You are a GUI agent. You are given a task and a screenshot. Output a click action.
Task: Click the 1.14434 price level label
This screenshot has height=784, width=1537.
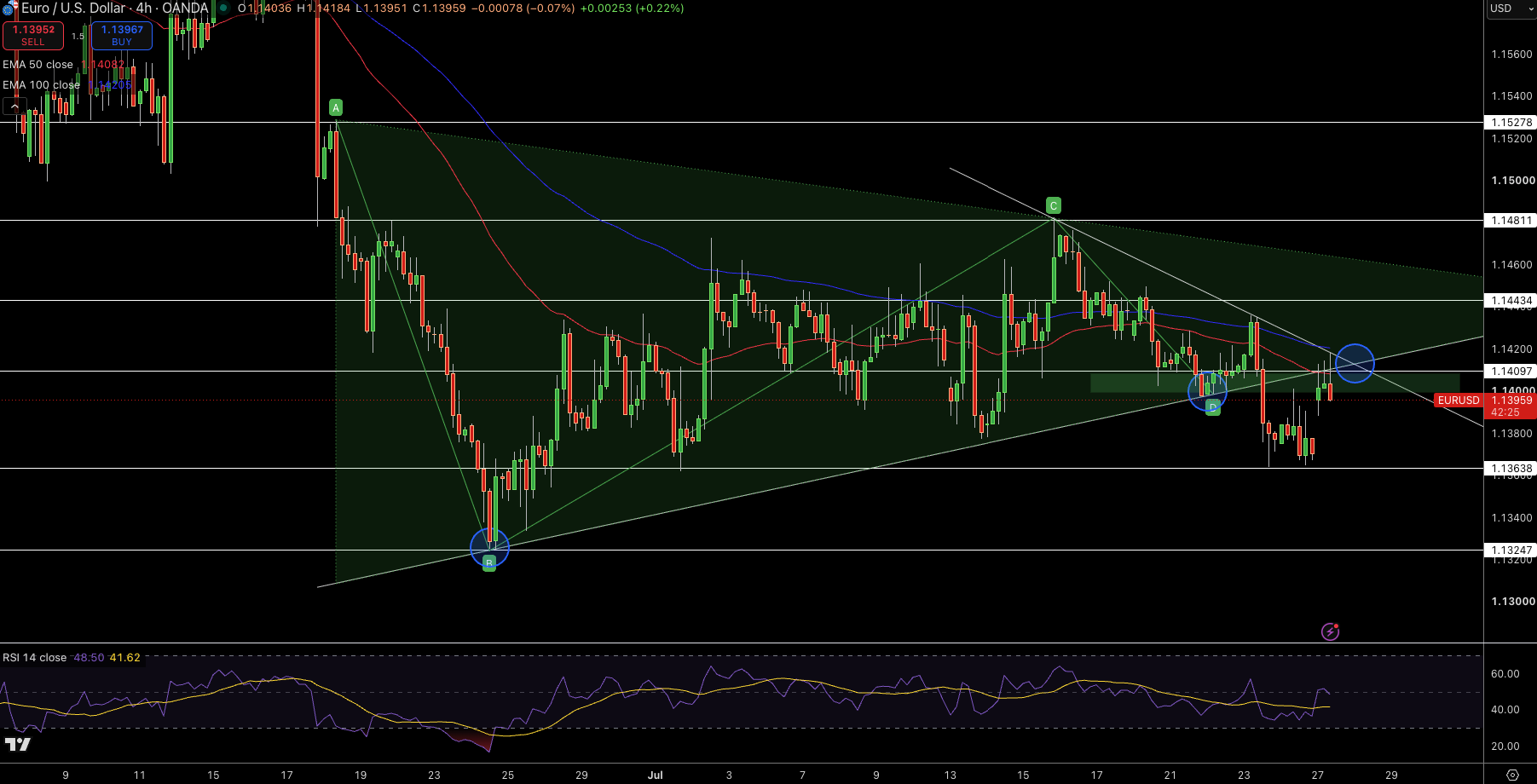pos(1511,301)
